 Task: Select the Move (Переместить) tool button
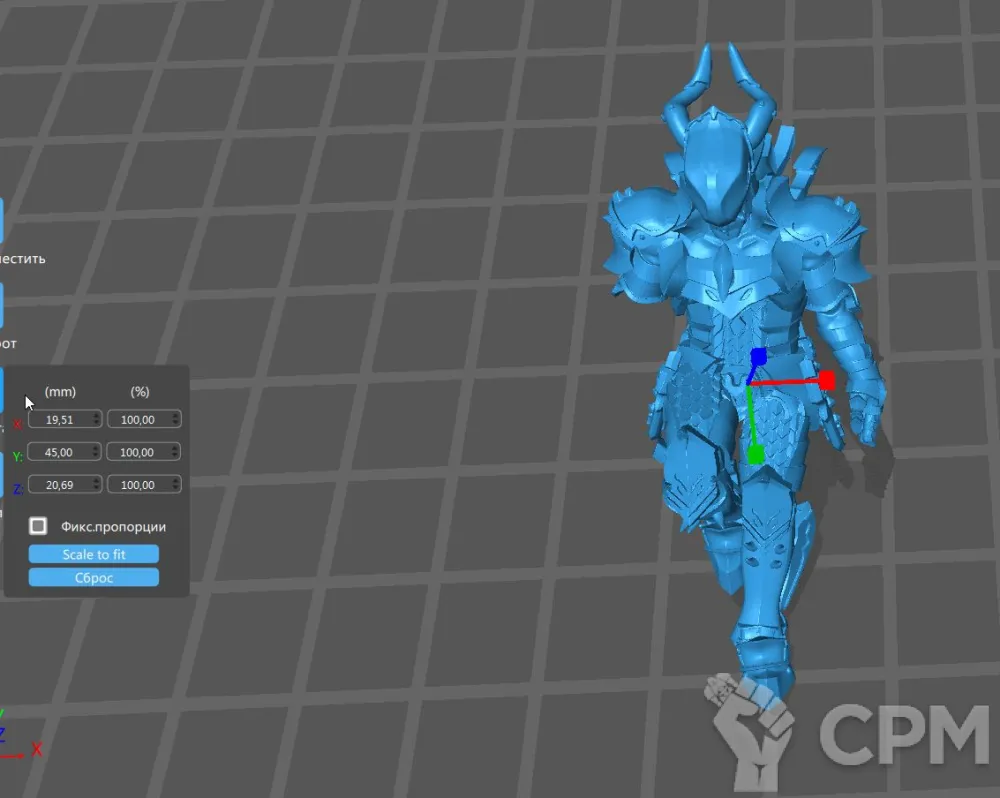tap(1, 220)
